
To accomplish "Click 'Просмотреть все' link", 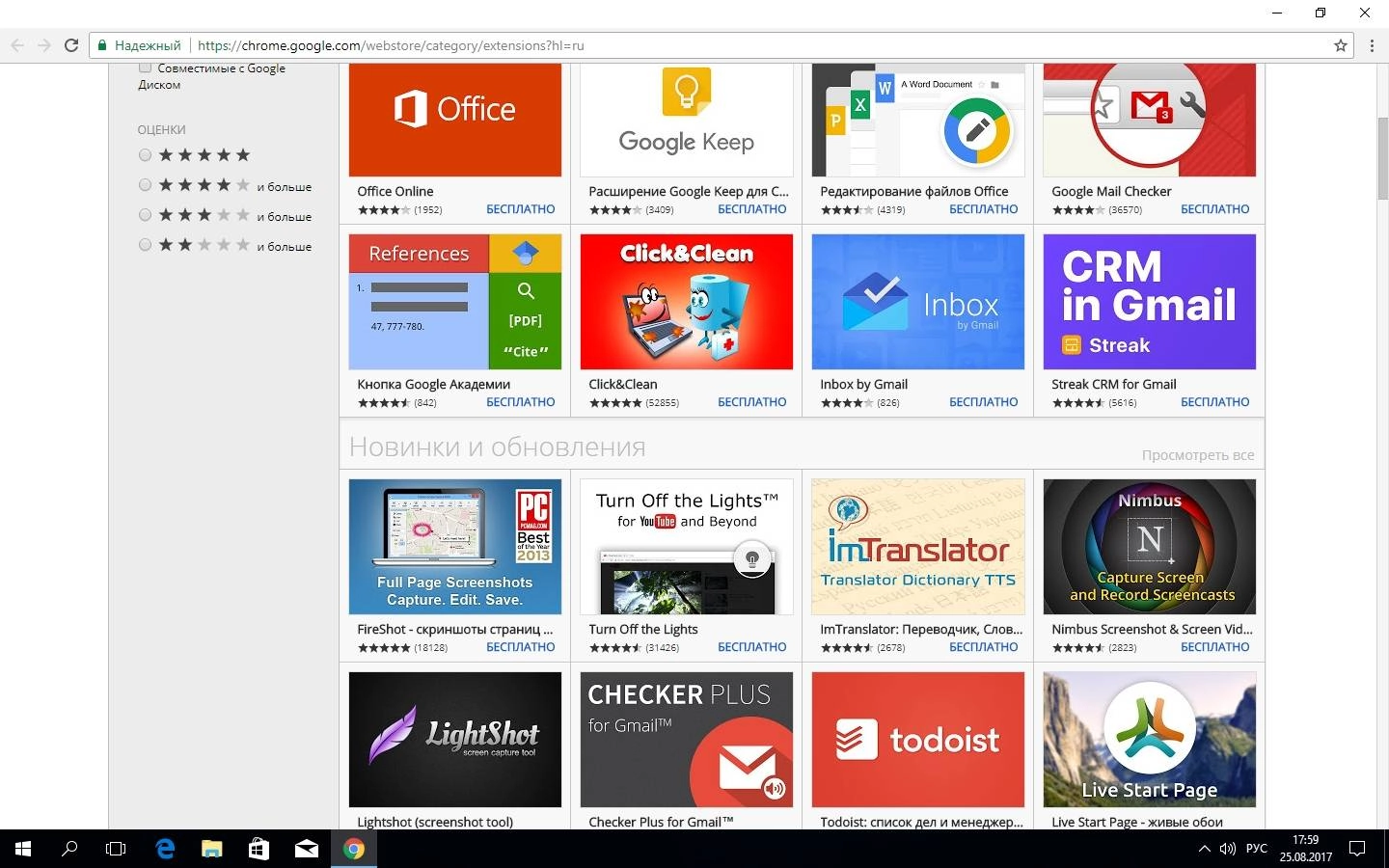I will tap(1198, 455).
